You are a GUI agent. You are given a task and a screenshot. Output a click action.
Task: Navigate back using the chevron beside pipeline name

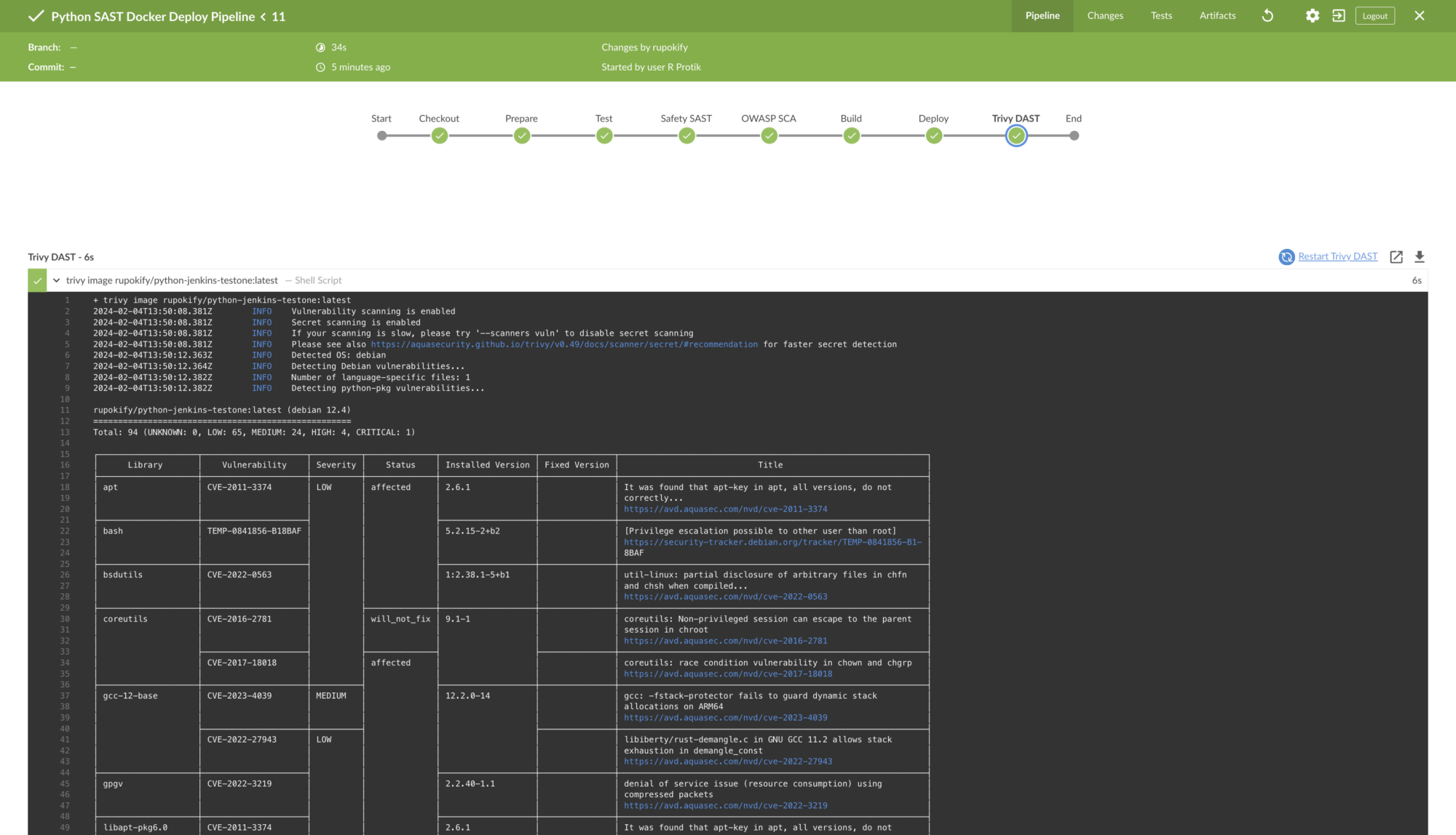[x=263, y=16]
